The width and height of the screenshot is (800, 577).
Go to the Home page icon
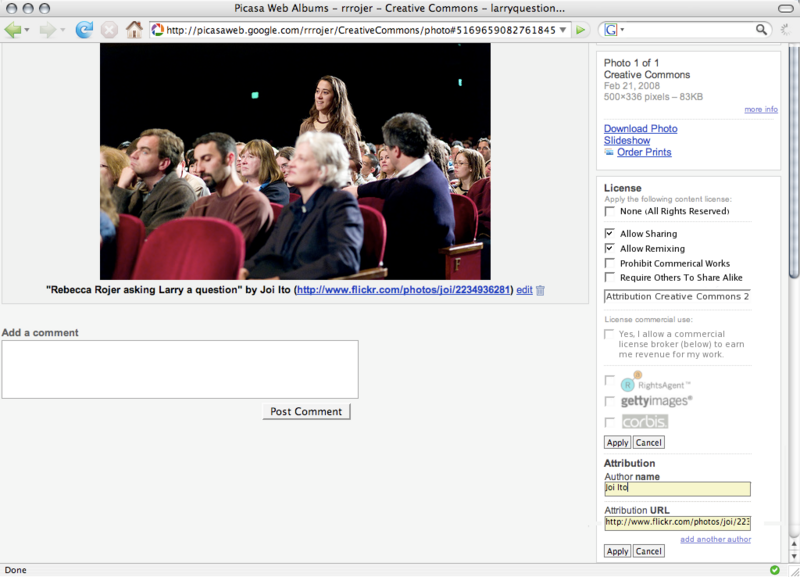coord(134,30)
